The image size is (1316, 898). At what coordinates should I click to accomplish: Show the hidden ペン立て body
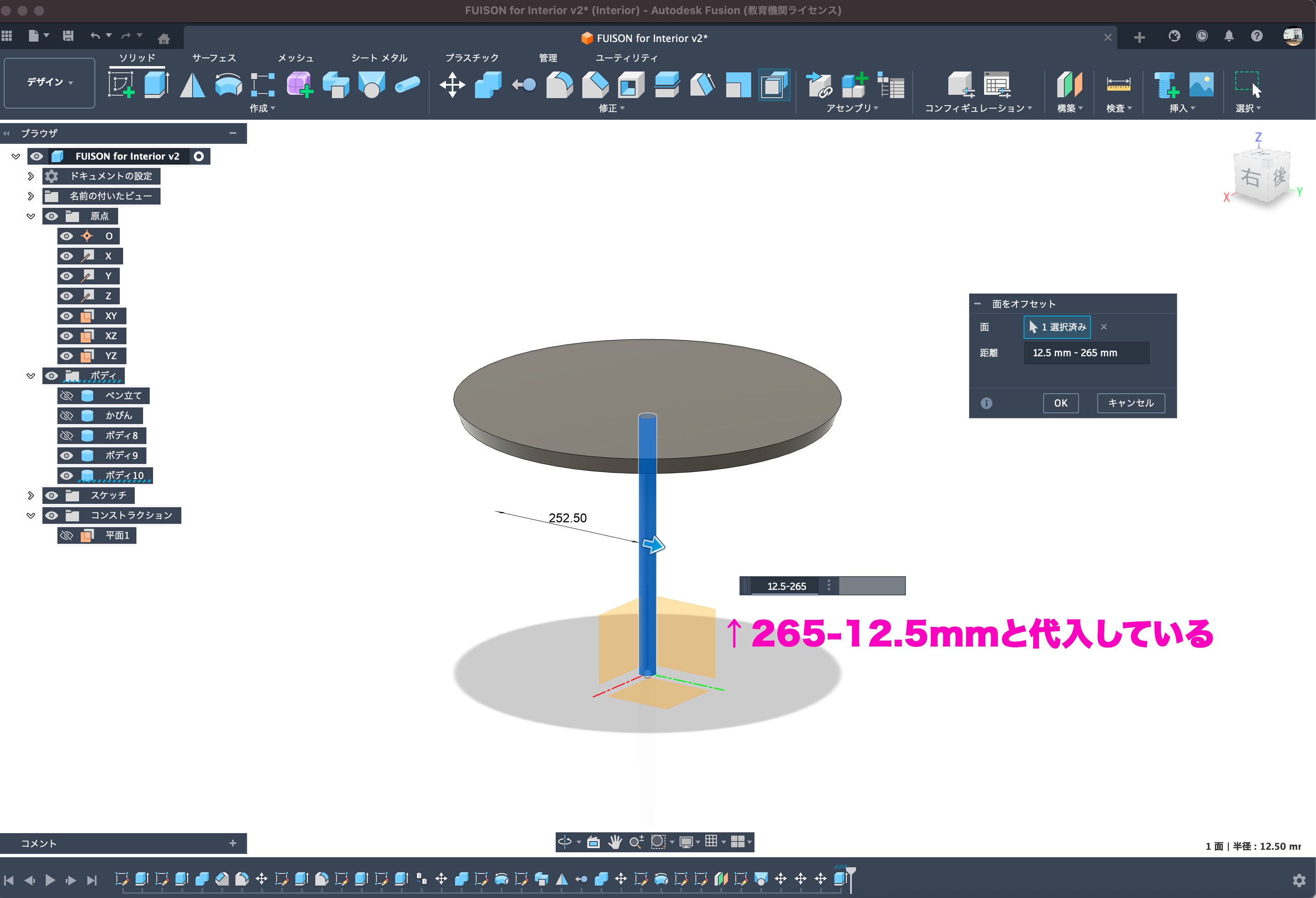coord(67,395)
